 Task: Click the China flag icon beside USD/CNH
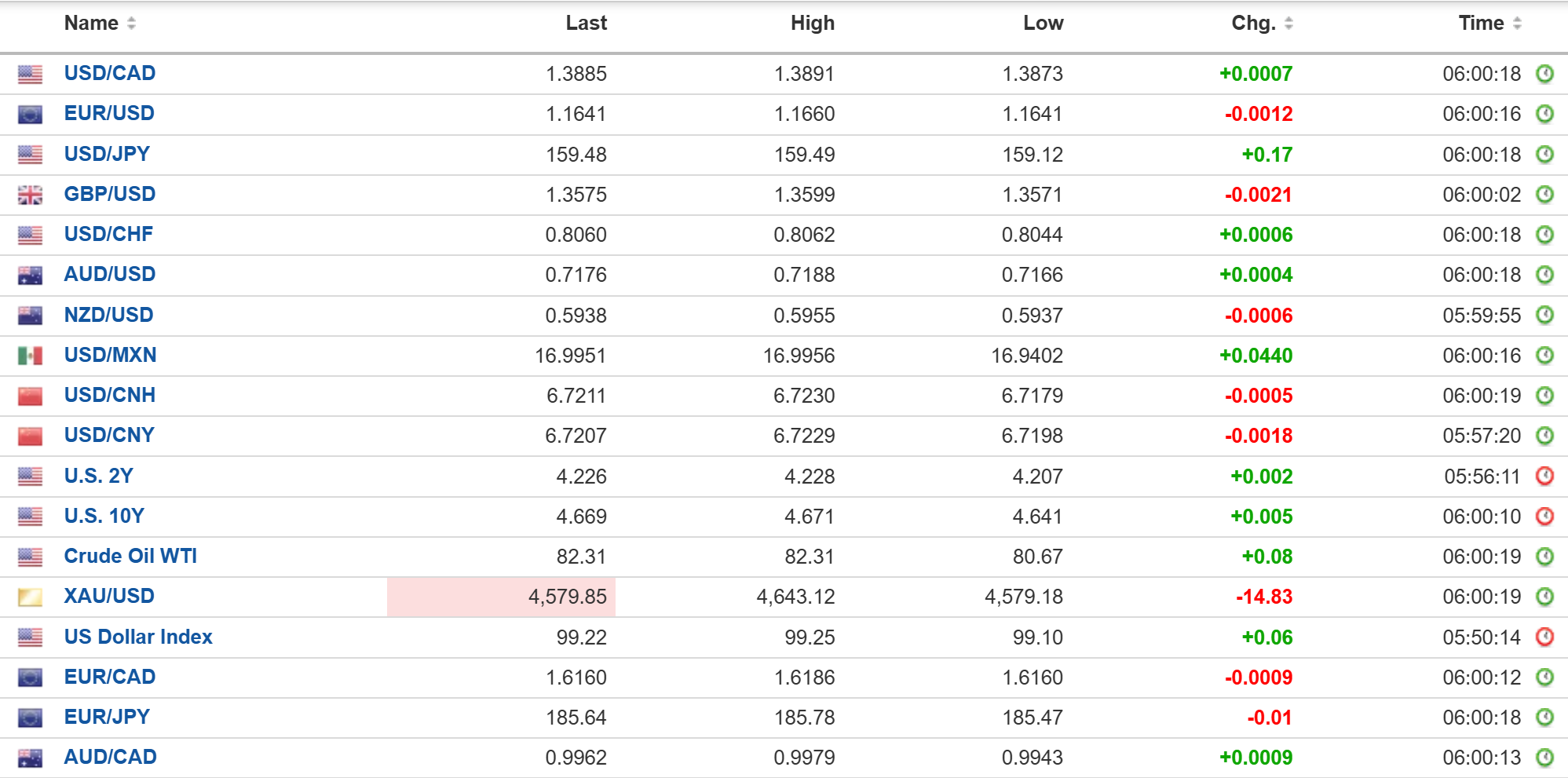(30, 396)
